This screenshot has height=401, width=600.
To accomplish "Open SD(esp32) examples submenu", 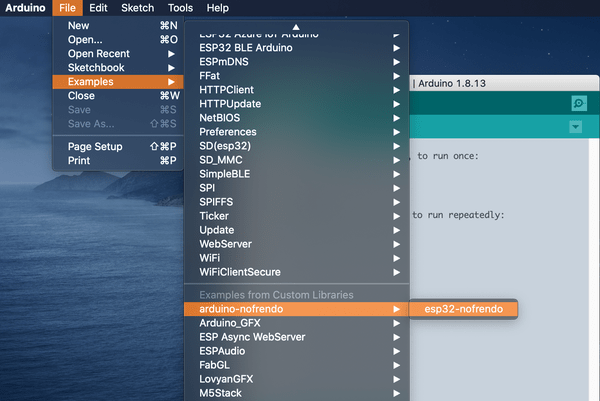I will click(297, 146).
